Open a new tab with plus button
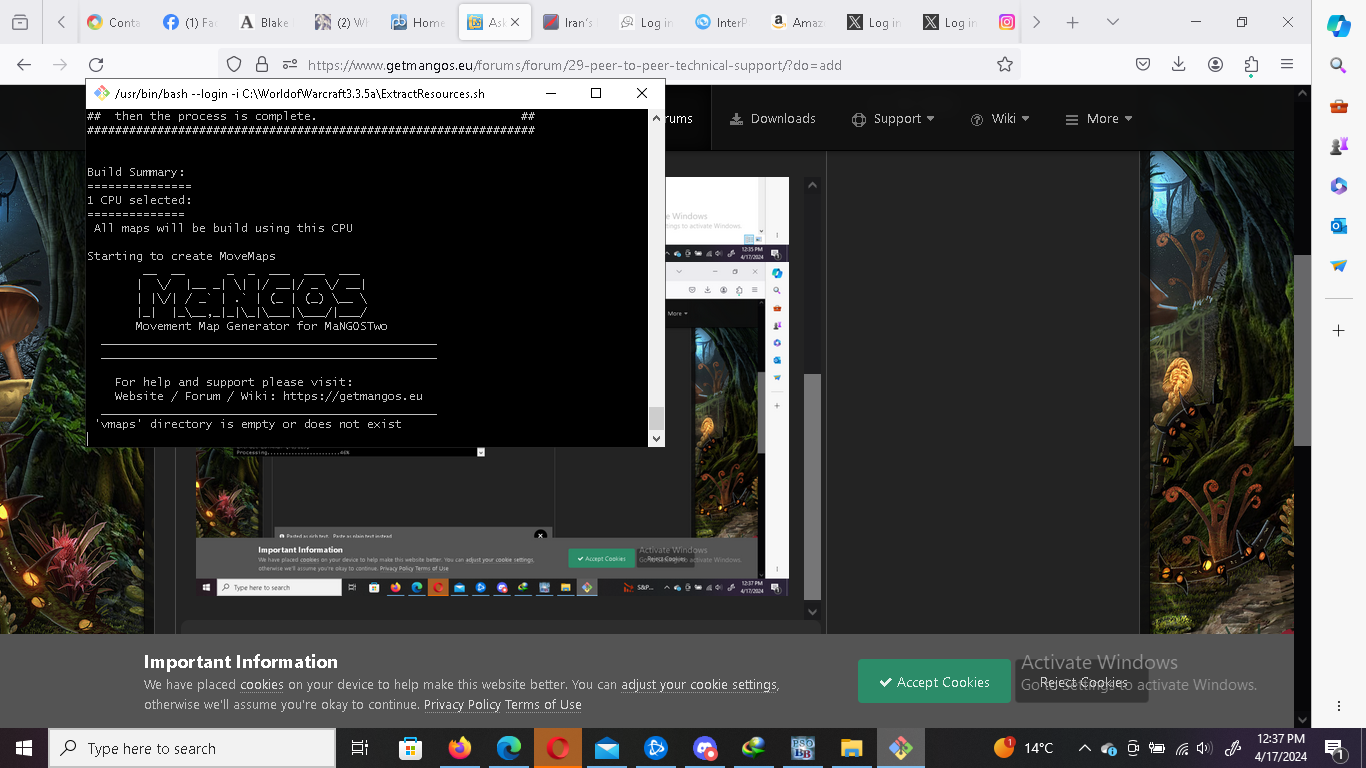Viewport: 1366px width, 768px height. point(1072,22)
